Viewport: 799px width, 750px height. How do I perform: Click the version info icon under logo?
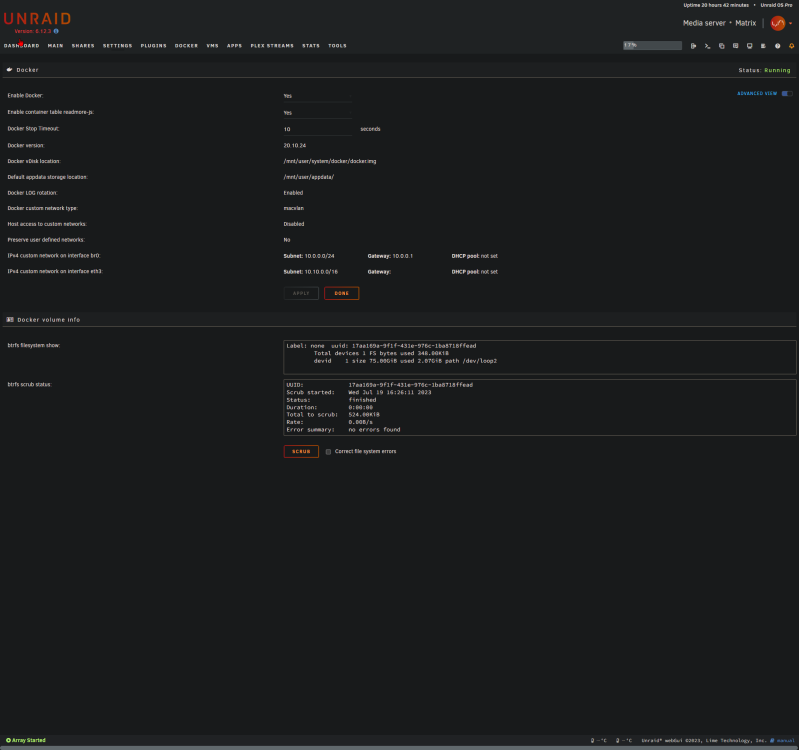tap(56, 31)
